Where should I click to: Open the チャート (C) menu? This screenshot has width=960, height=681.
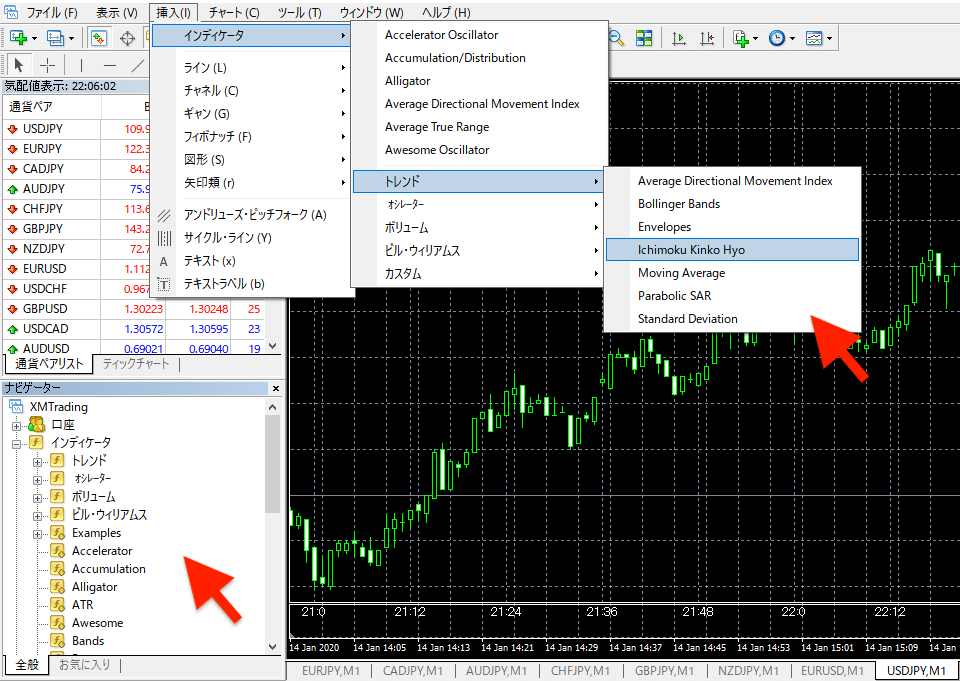[234, 12]
